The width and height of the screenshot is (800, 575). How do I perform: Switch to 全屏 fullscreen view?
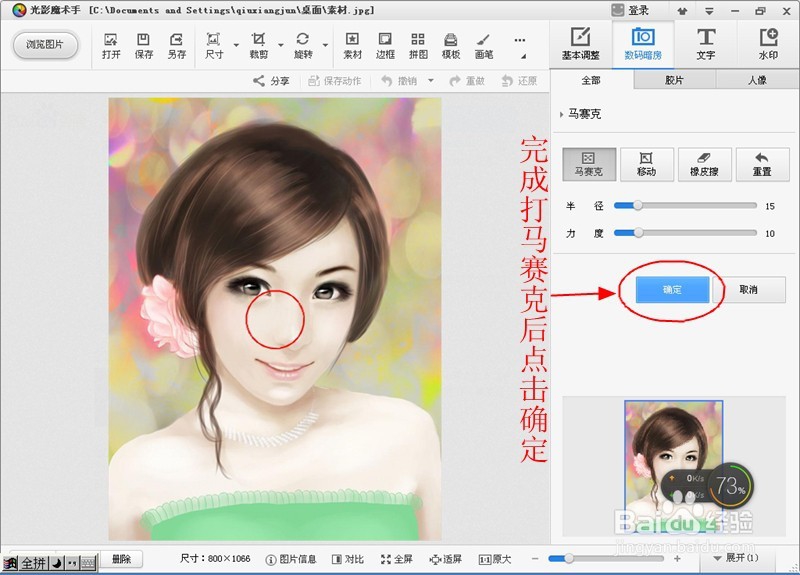coord(396,560)
